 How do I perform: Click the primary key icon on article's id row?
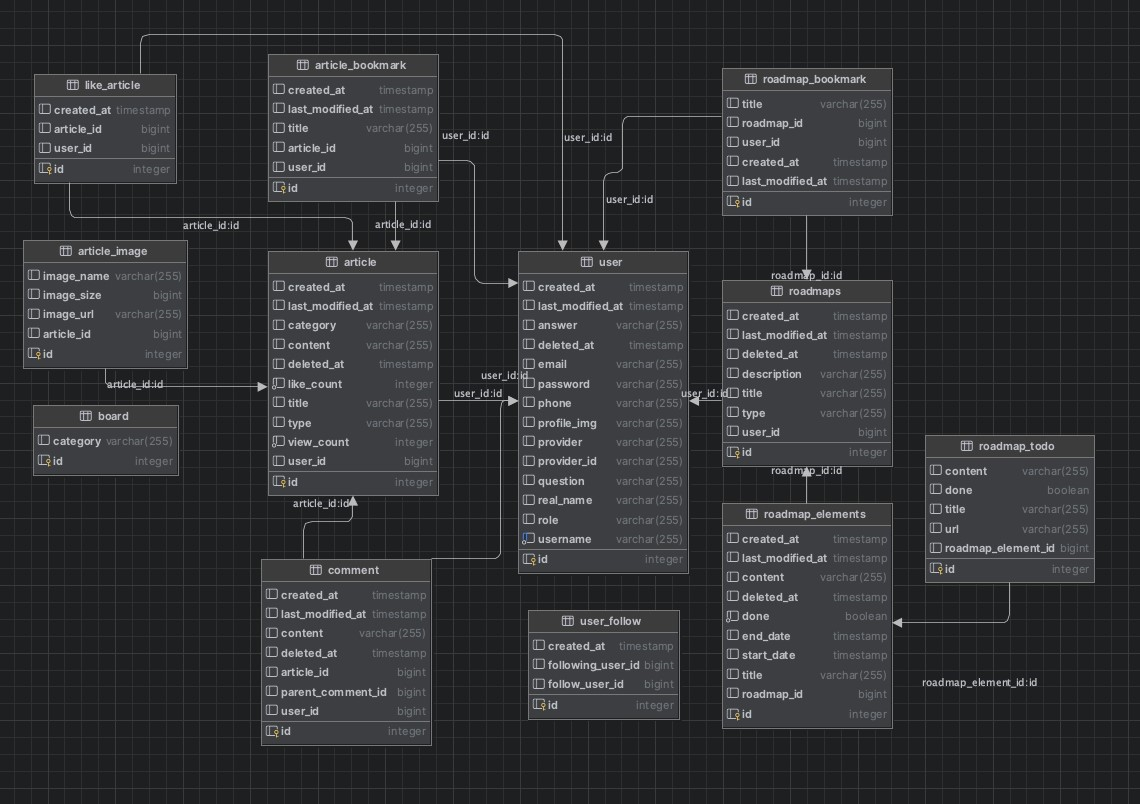(x=278, y=481)
